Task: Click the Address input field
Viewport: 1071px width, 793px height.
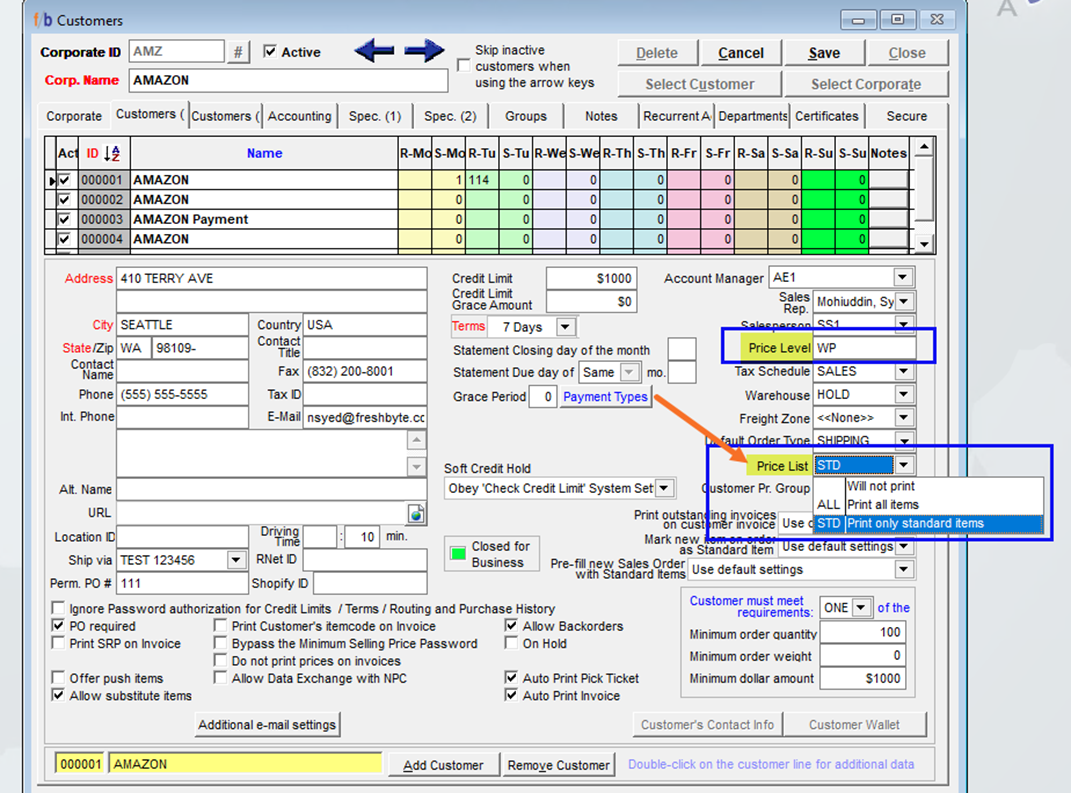Action: (x=271, y=279)
